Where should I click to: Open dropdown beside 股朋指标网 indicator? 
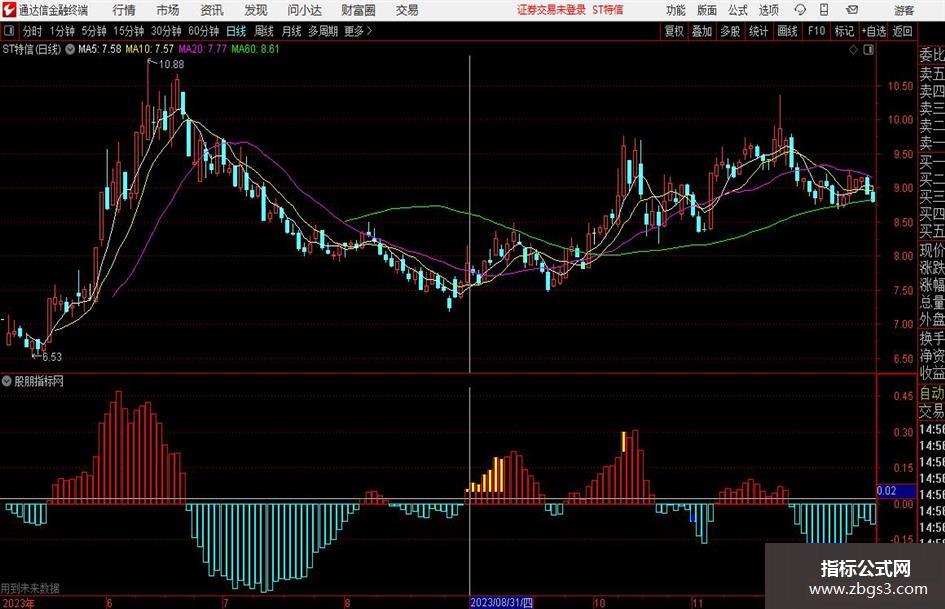point(7,381)
